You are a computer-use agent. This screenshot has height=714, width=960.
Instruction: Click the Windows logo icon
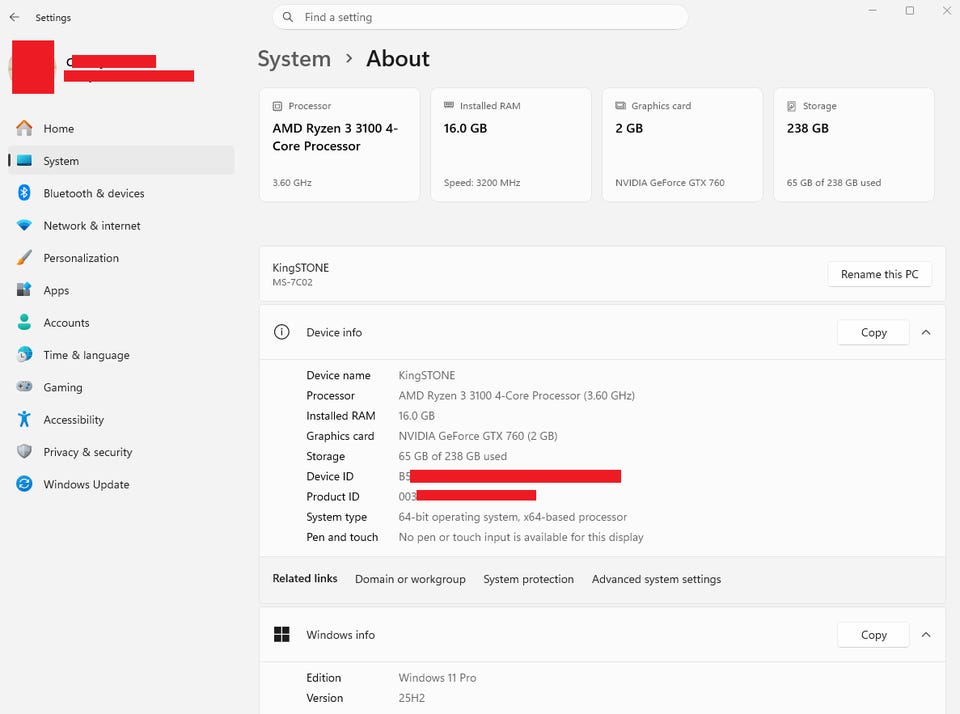click(x=282, y=634)
